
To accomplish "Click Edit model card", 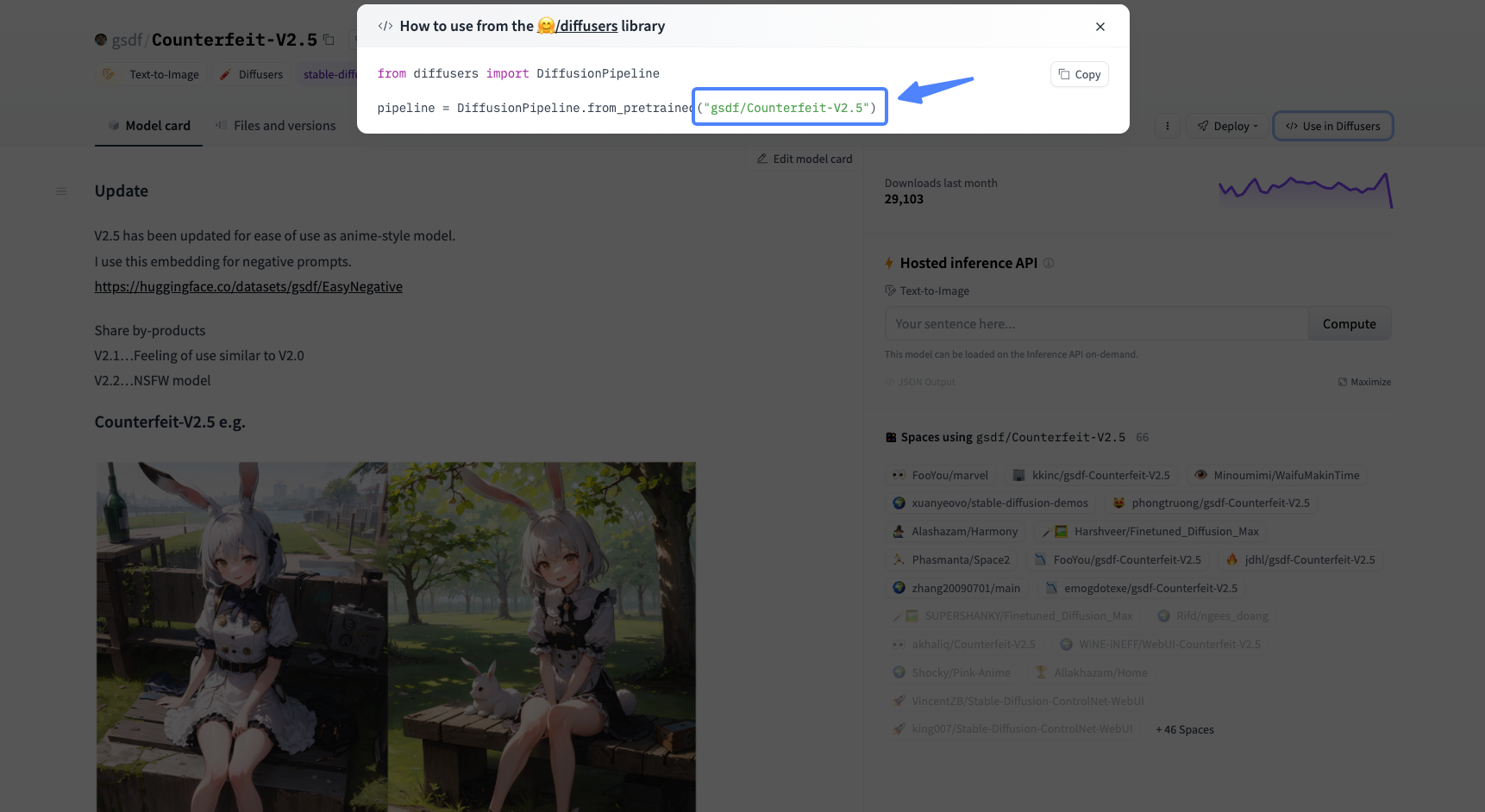I will pos(805,159).
